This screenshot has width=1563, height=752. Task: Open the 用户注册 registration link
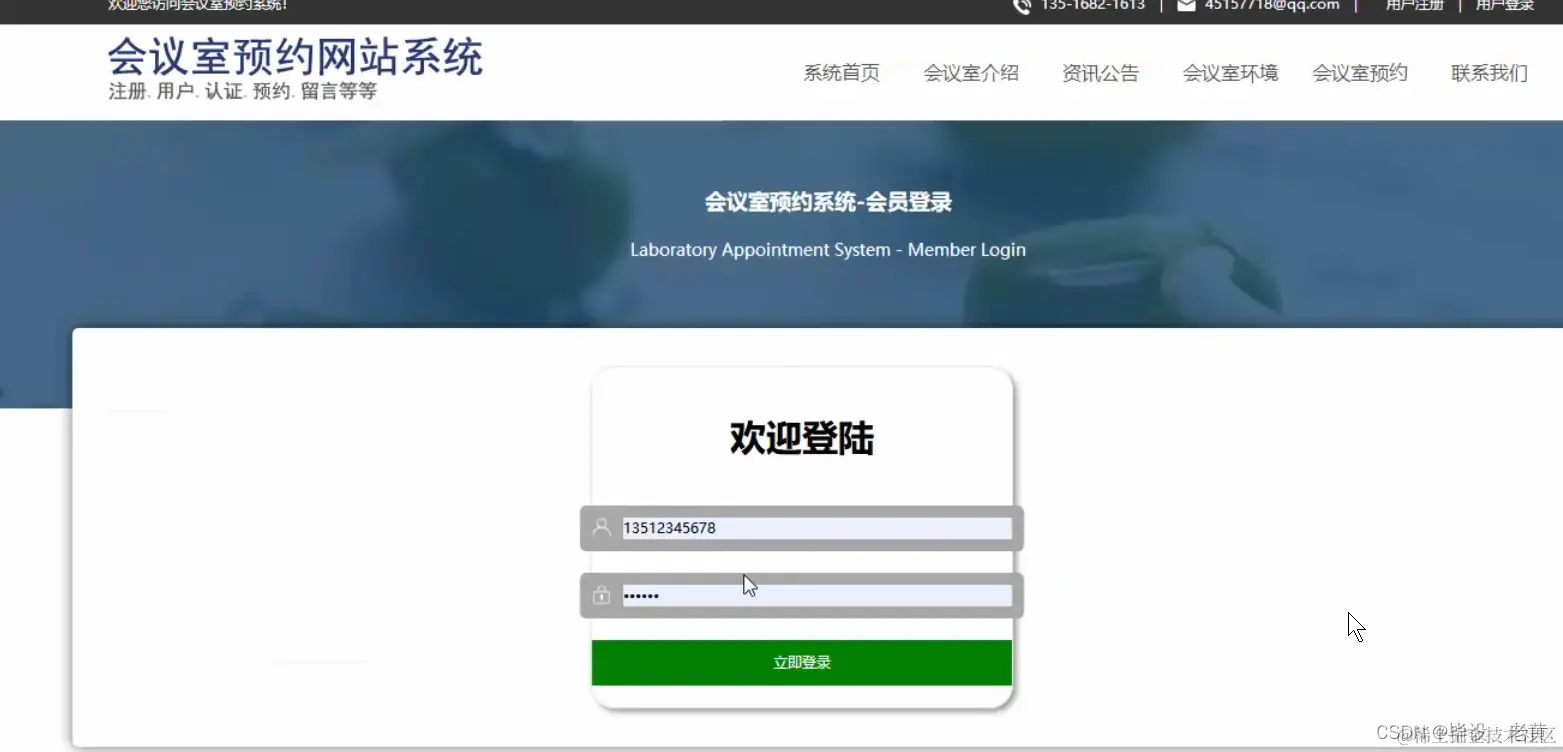coord(1412,5)
